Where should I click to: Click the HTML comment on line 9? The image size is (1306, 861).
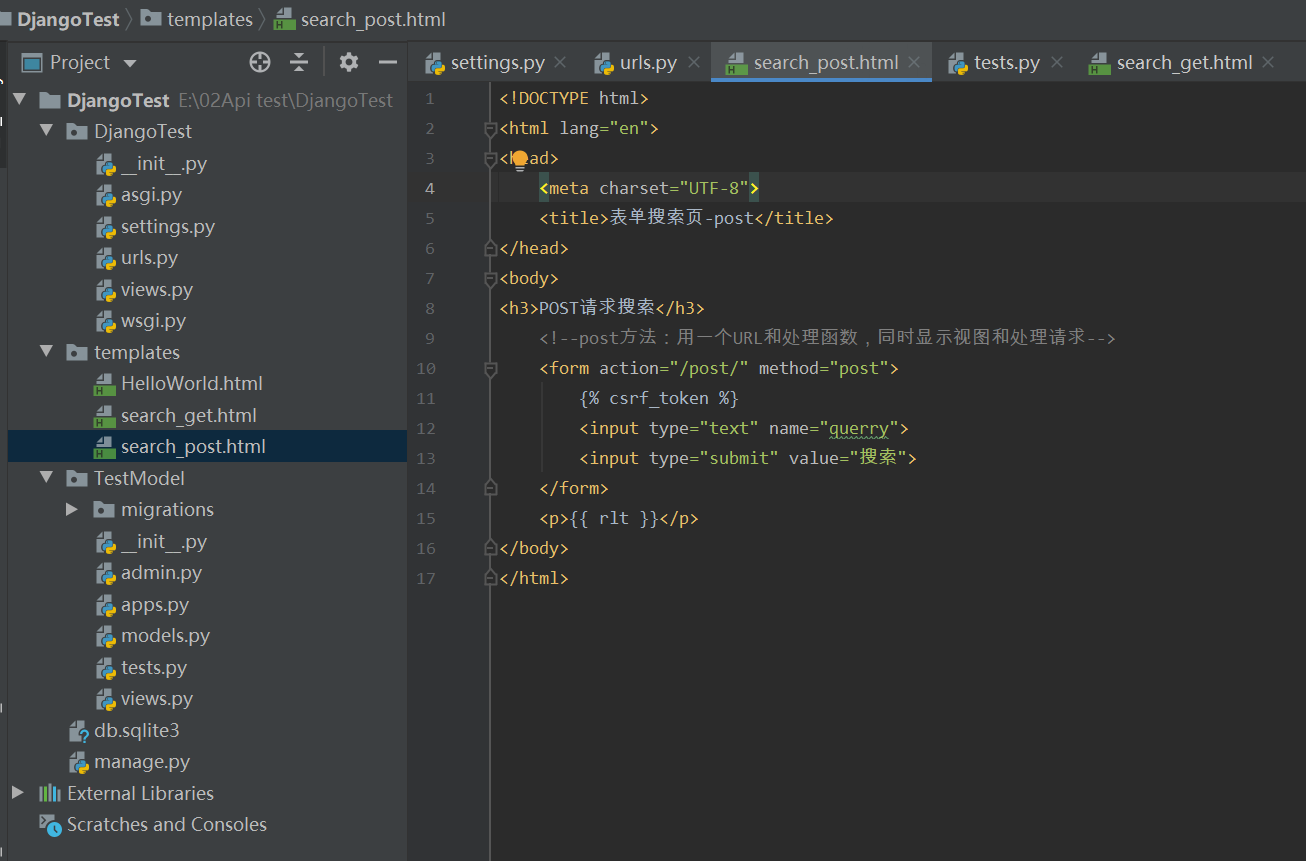[x=827, y=338]
